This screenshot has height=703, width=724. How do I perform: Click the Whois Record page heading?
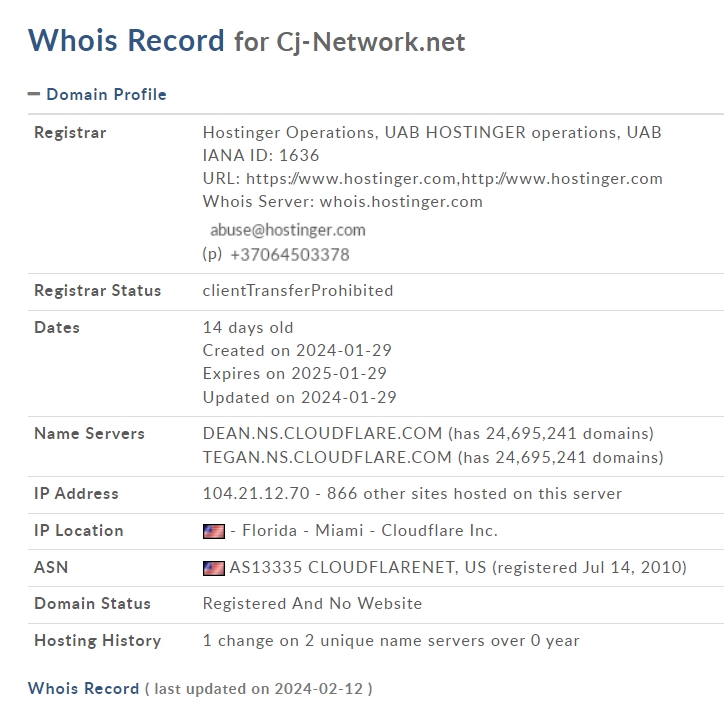pos(126,40)
